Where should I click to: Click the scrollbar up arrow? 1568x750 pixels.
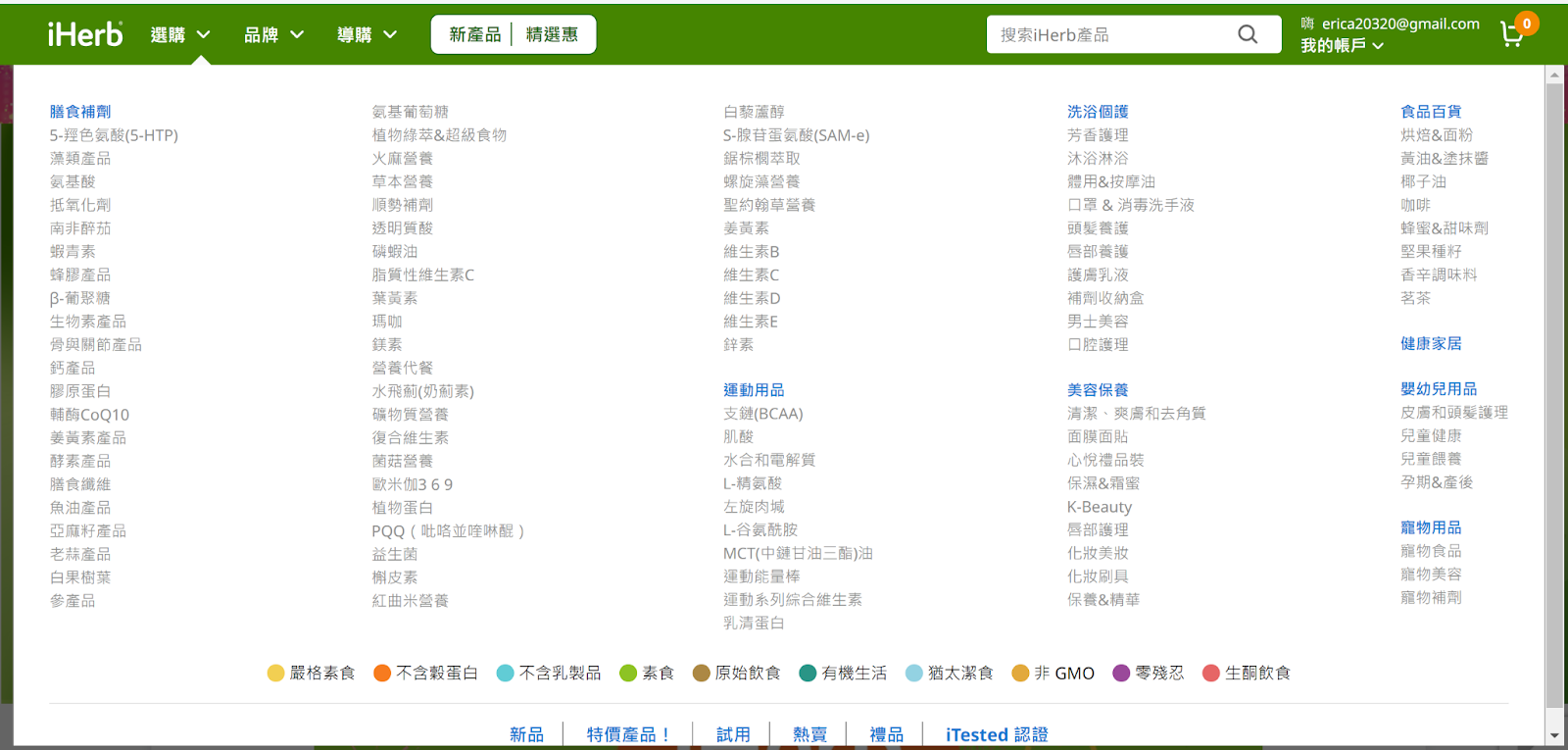coord(1554,75)
